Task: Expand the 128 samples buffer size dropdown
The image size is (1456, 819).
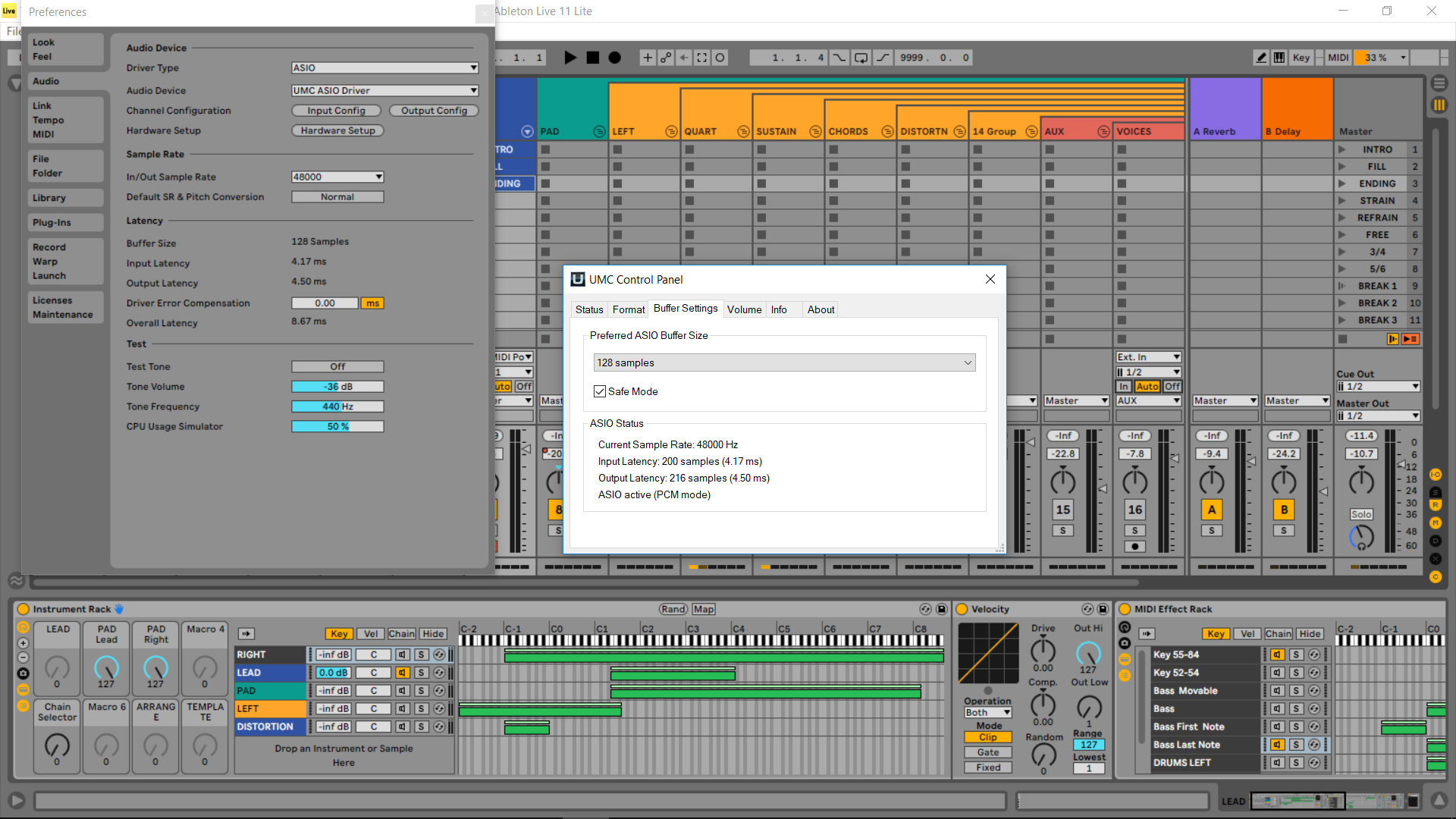Action: (x=784, y=362)
